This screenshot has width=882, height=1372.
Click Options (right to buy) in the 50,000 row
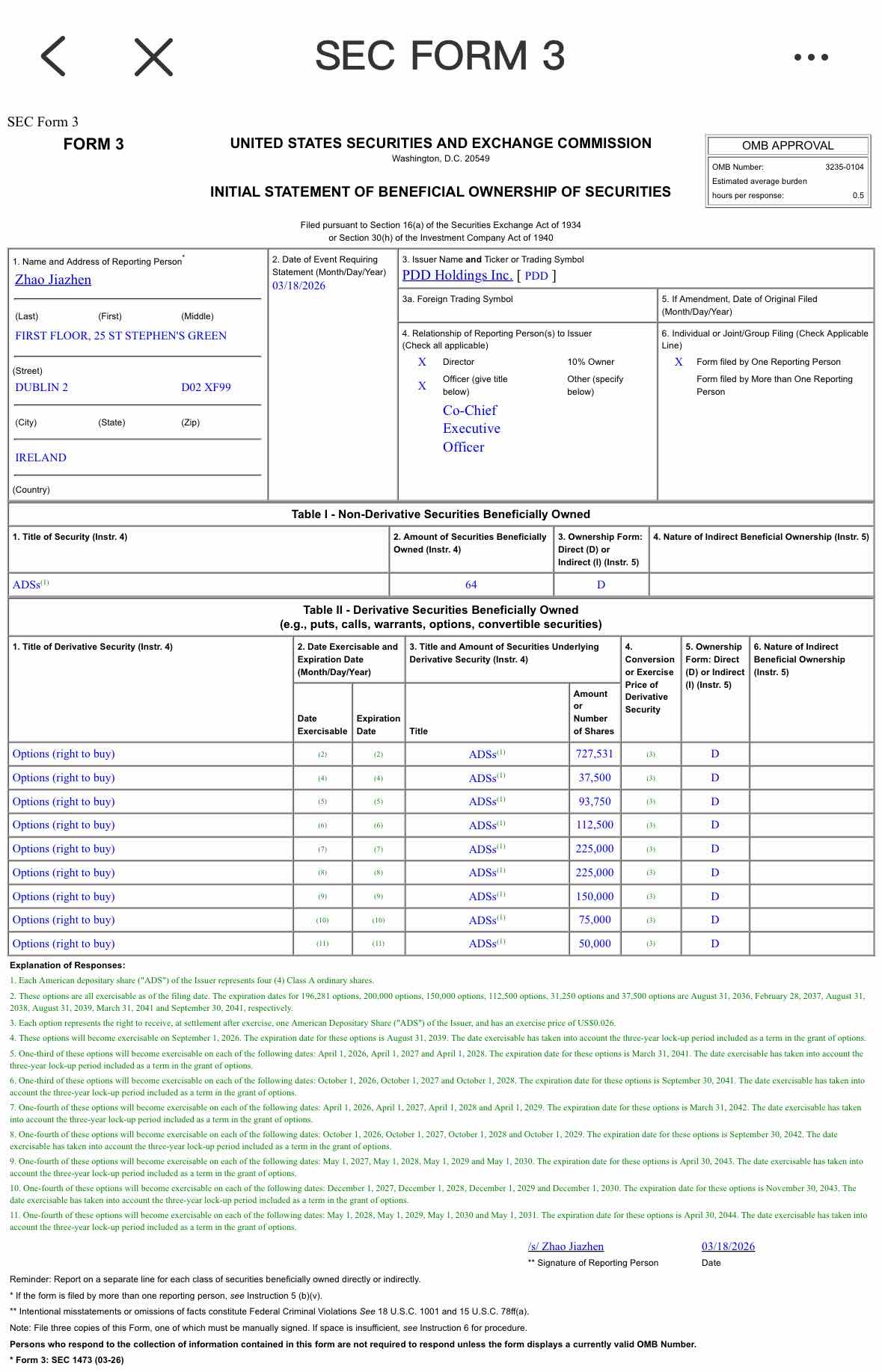pyautogui.click(x=64, y=944)
